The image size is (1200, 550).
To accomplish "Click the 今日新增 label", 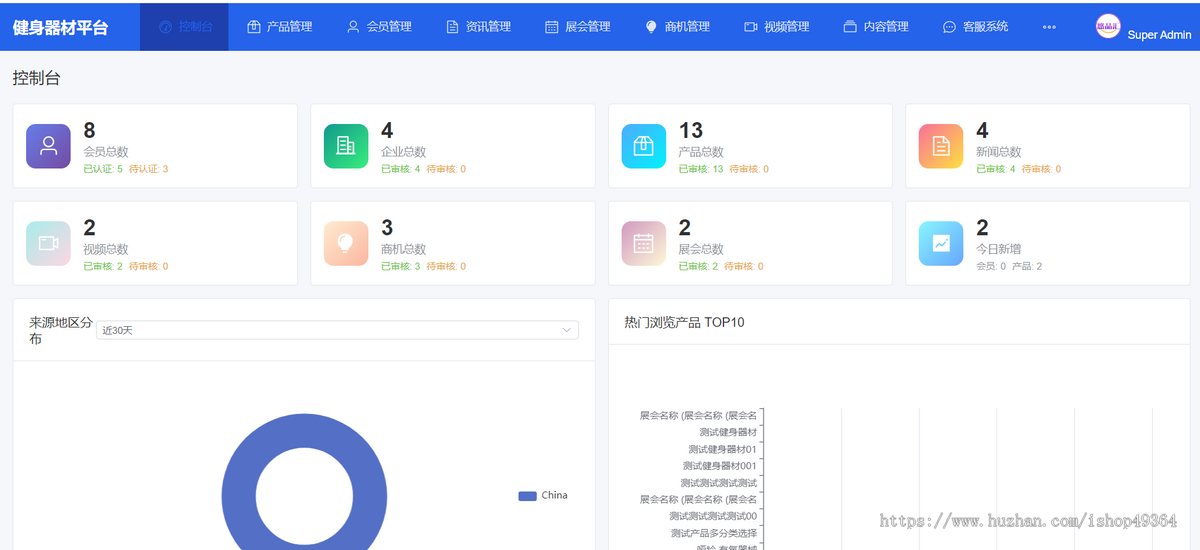I will (x=998, y=249).
